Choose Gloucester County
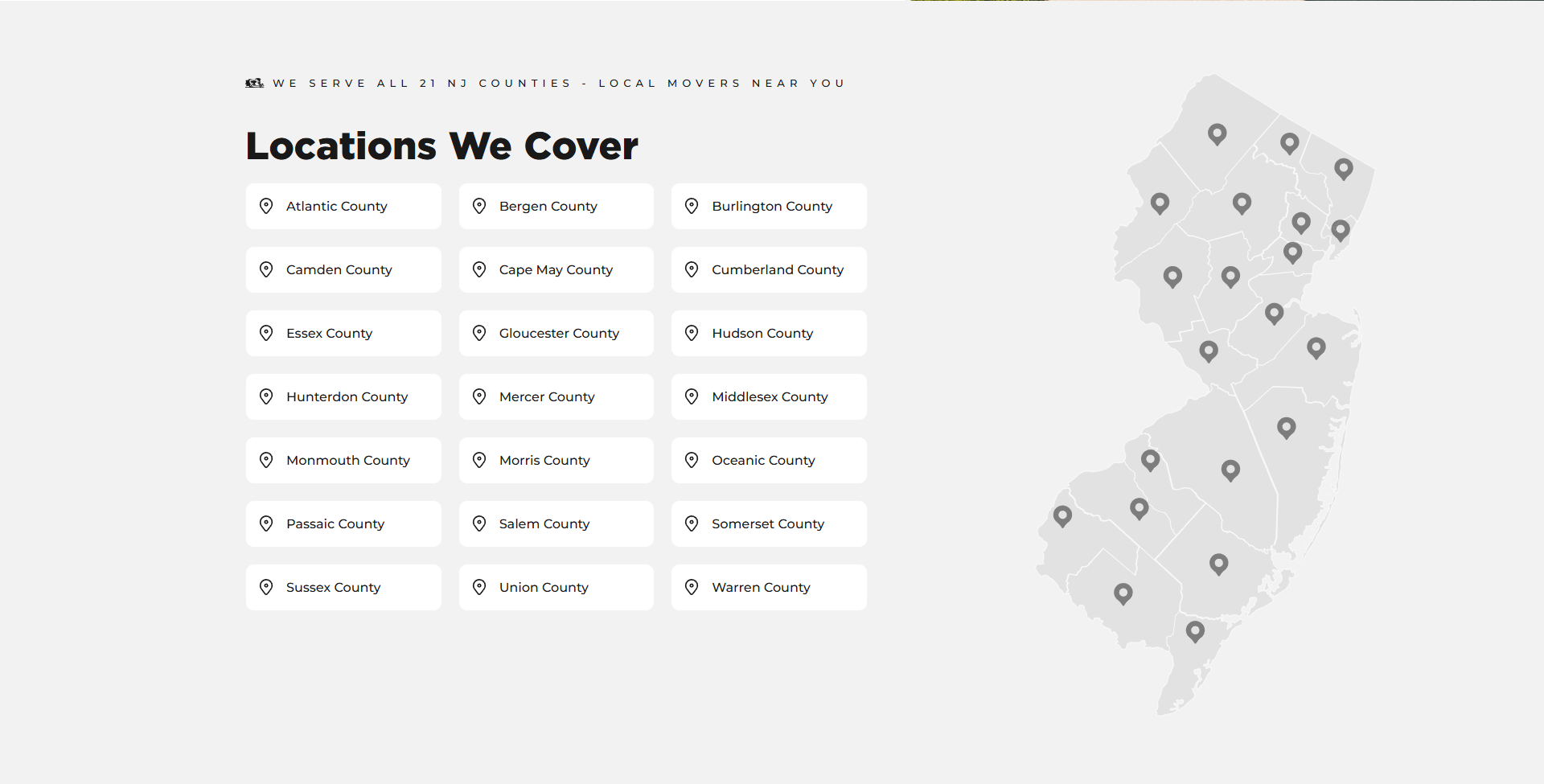Screen dimensions: 1544x784 point(556,333)
